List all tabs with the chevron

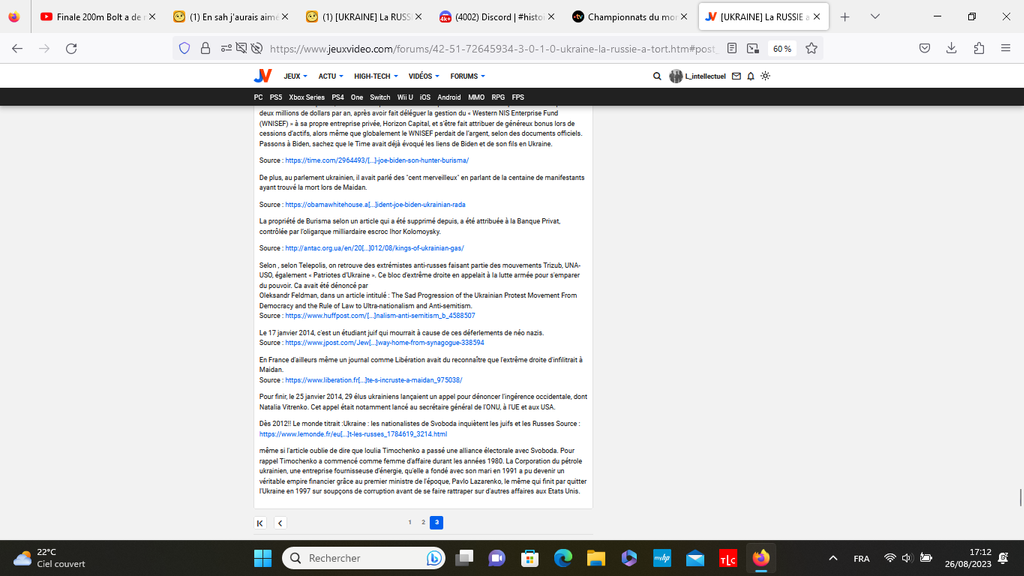[875, 16]
